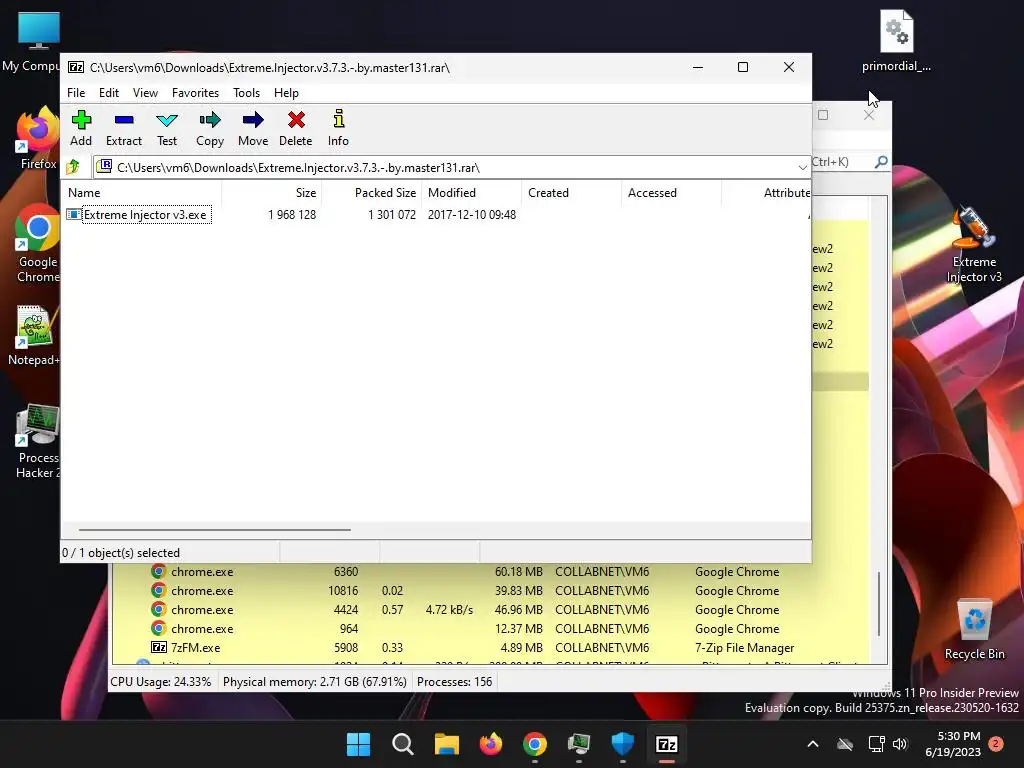Click the modified date 2017-12-10 09:48
The image size is (1024, 768).
[x=472, y=215]
